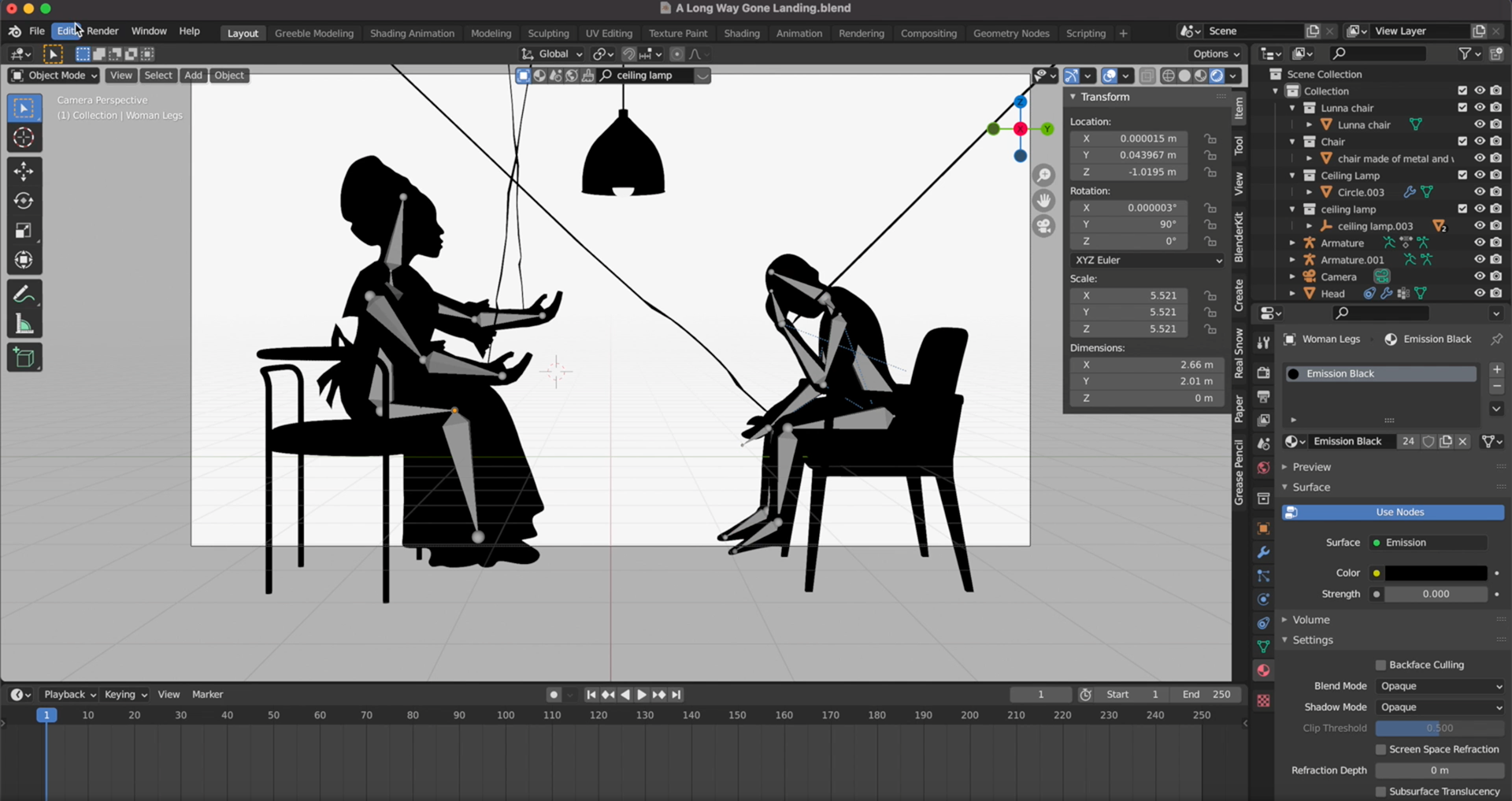
Task: Open the Render menu
Action: click(102, 32)
